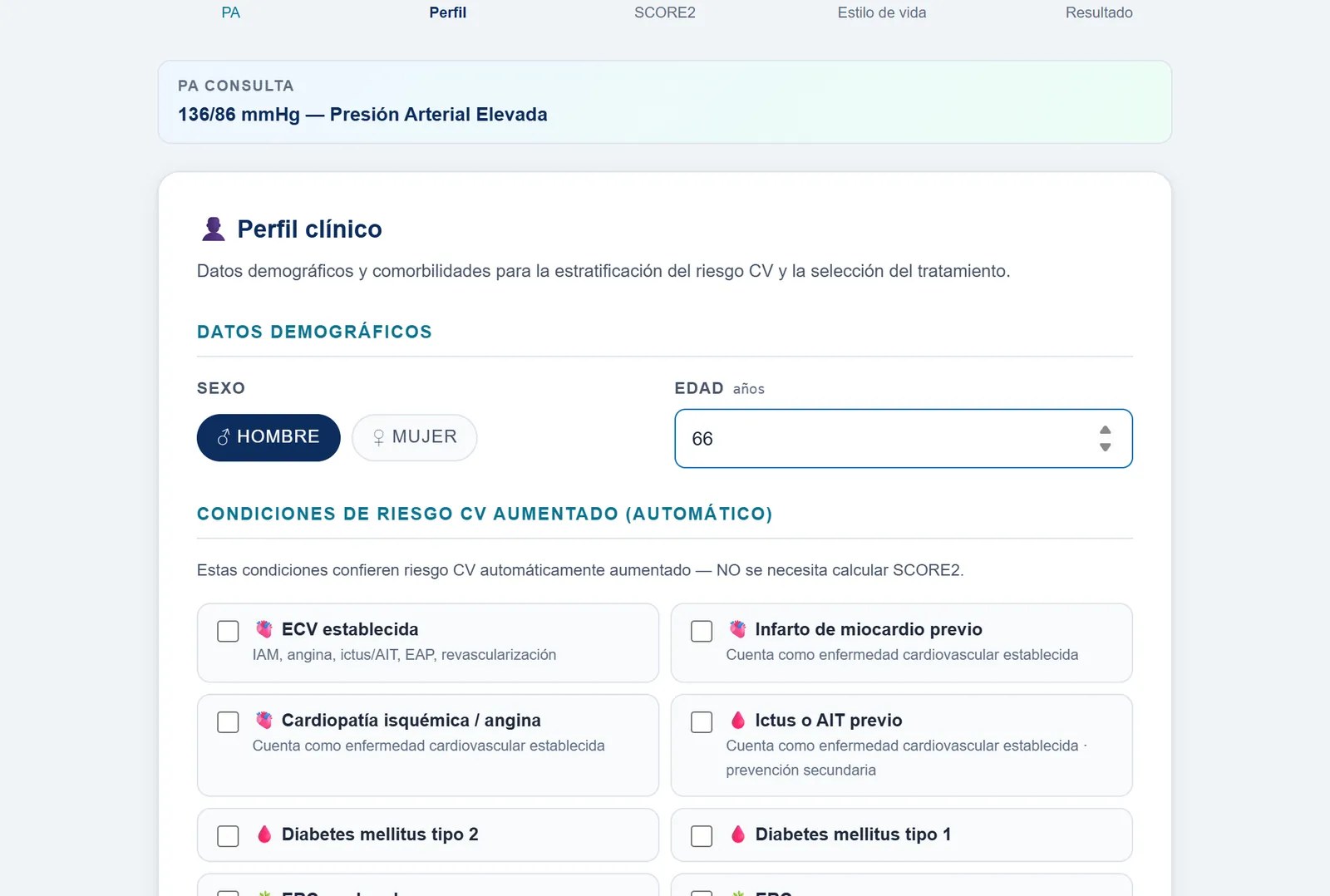Go to the PA step tab

pos(231,12)
